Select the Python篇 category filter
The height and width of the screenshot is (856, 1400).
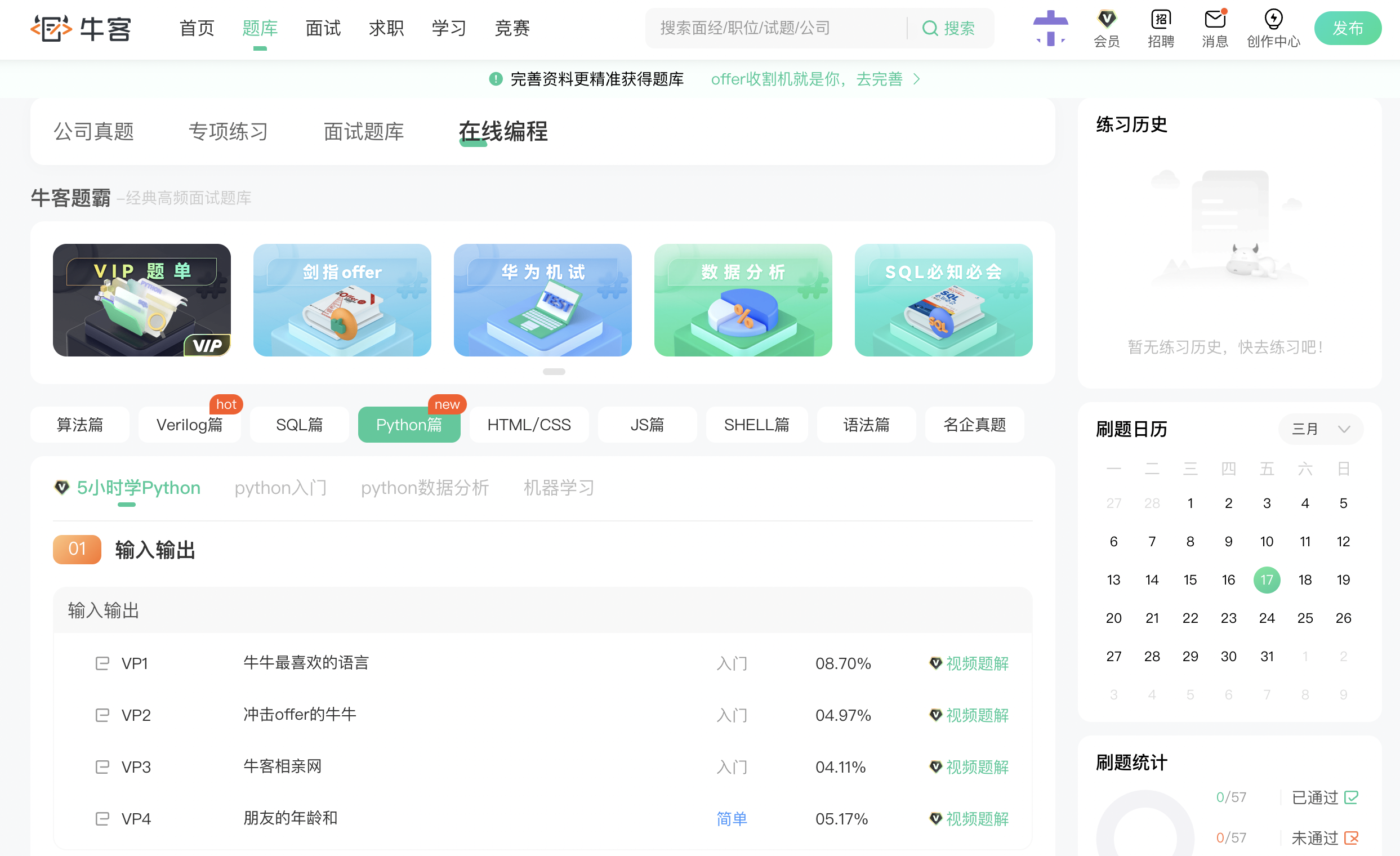pyautogui.click(x=408, y=424)
